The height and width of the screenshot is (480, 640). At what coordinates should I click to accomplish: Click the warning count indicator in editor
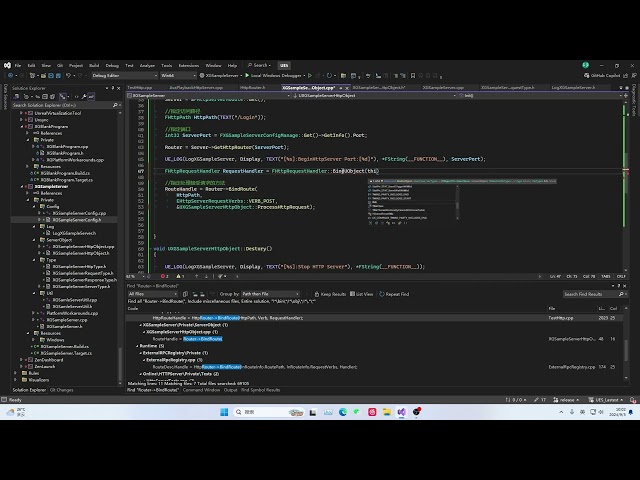180,276
